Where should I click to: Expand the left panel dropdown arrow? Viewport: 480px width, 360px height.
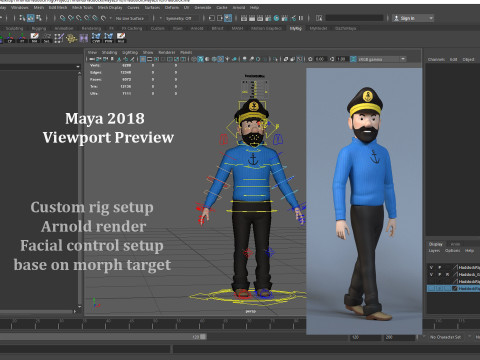pyautogui.click(x=78, y=67)
